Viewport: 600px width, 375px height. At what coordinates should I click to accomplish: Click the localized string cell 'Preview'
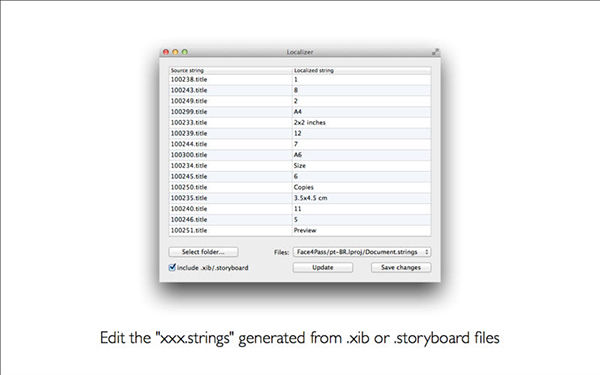tap(361, 230)
